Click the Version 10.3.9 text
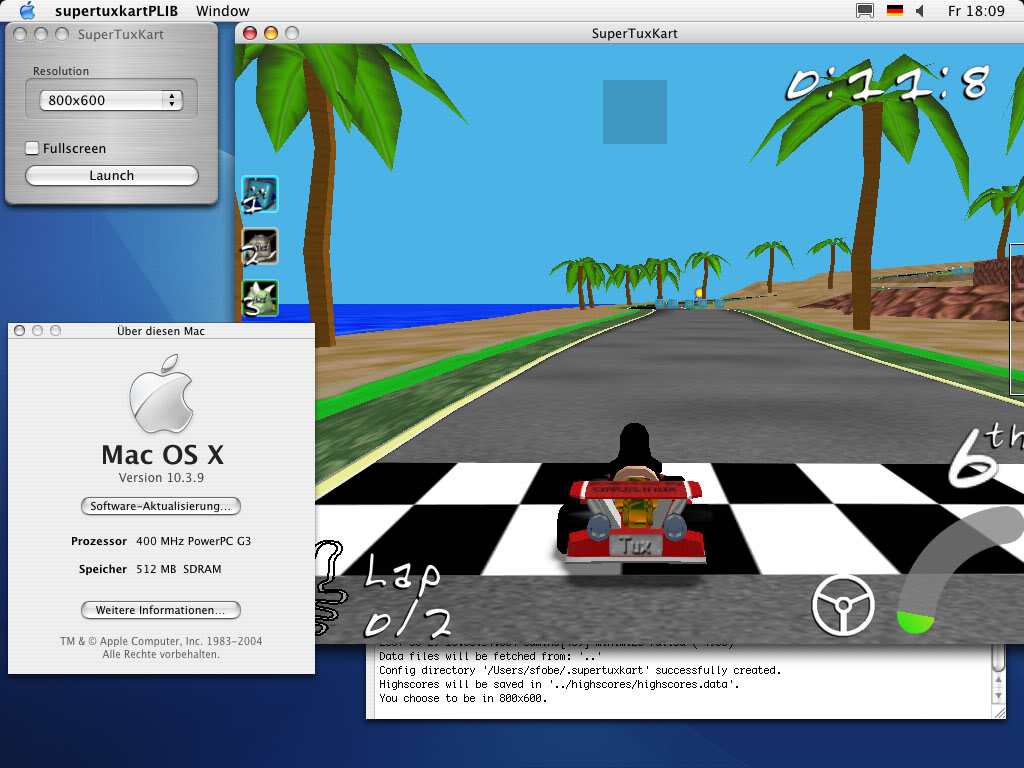The height and width of the screenshot is (768, 1024). [161, 477]
